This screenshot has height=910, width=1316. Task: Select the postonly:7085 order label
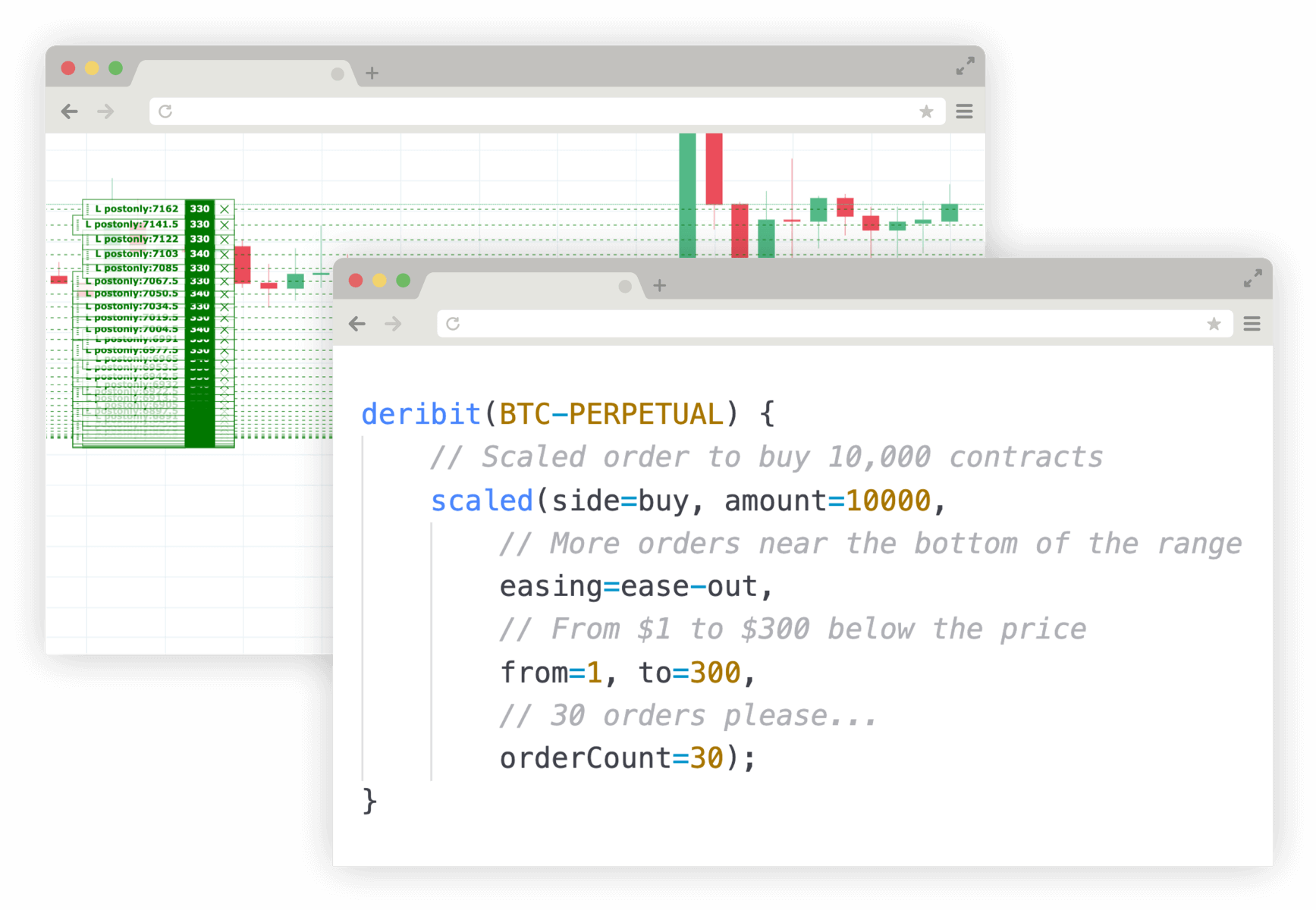pos(137,268)
